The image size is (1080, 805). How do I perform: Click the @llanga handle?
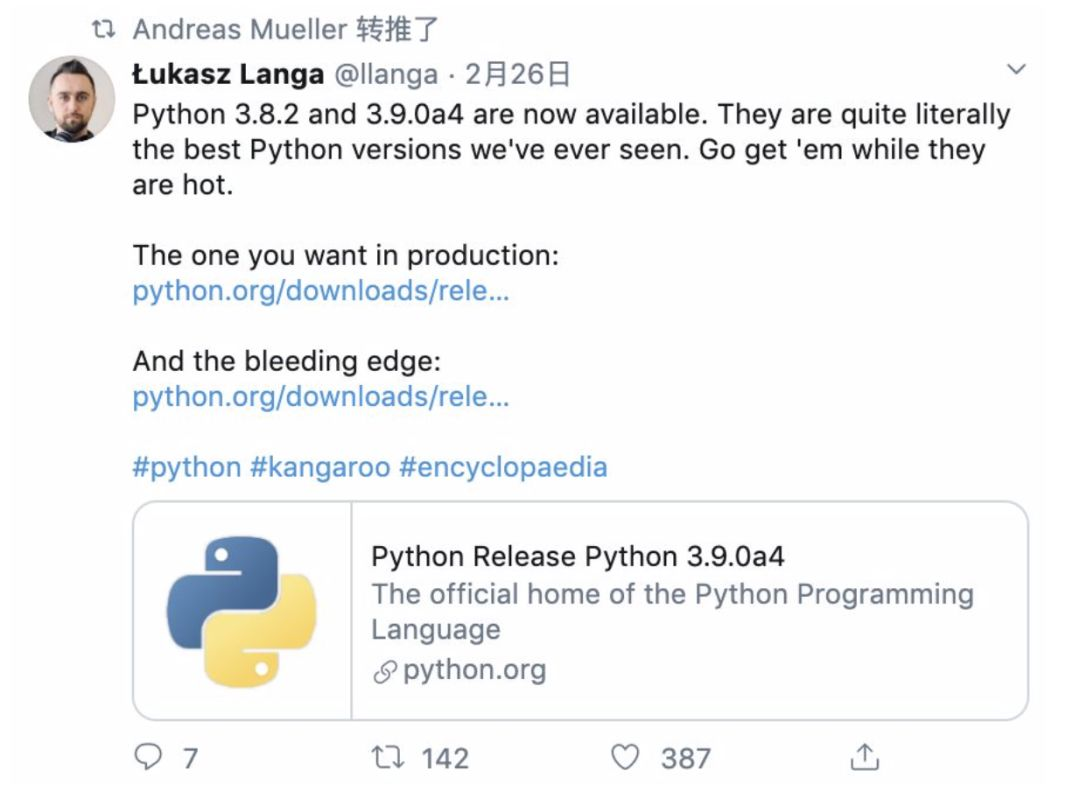click(x=386, y=74)
